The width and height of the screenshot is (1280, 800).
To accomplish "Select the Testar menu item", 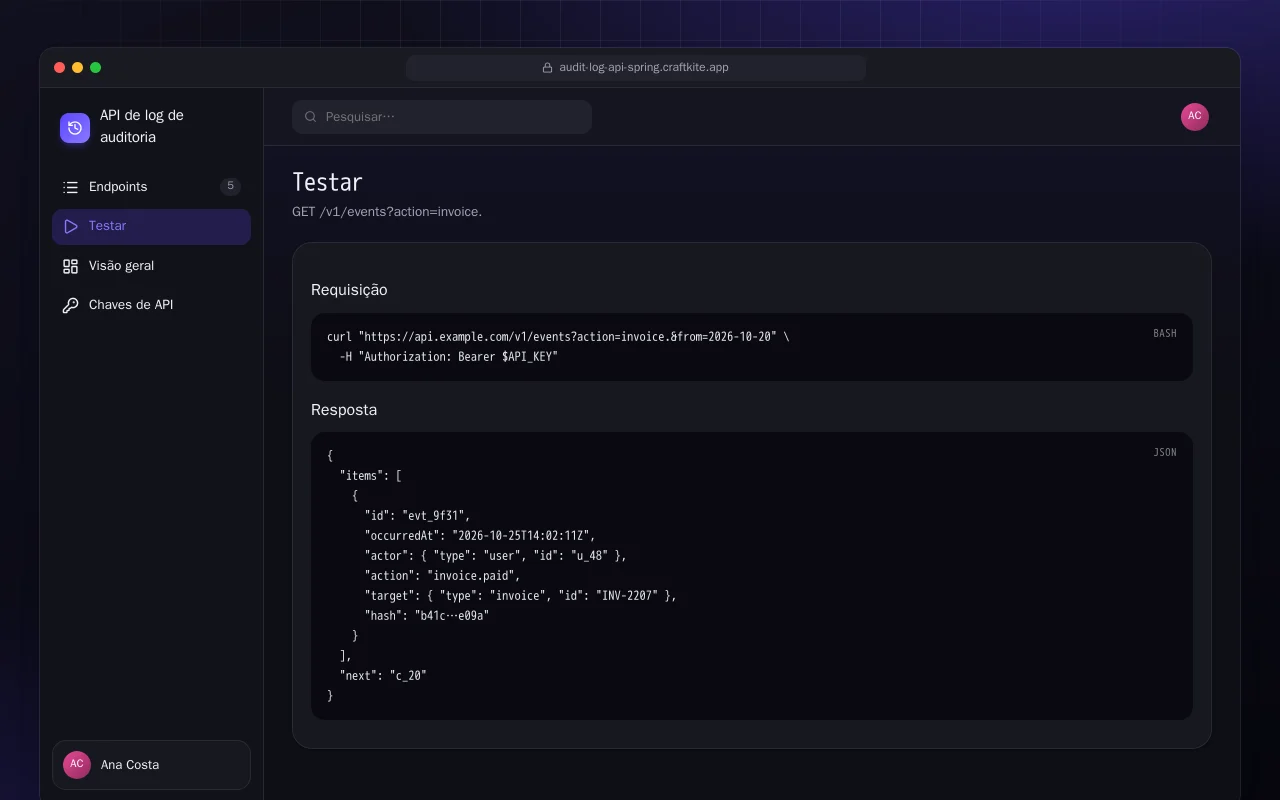I will coord(151,227).
